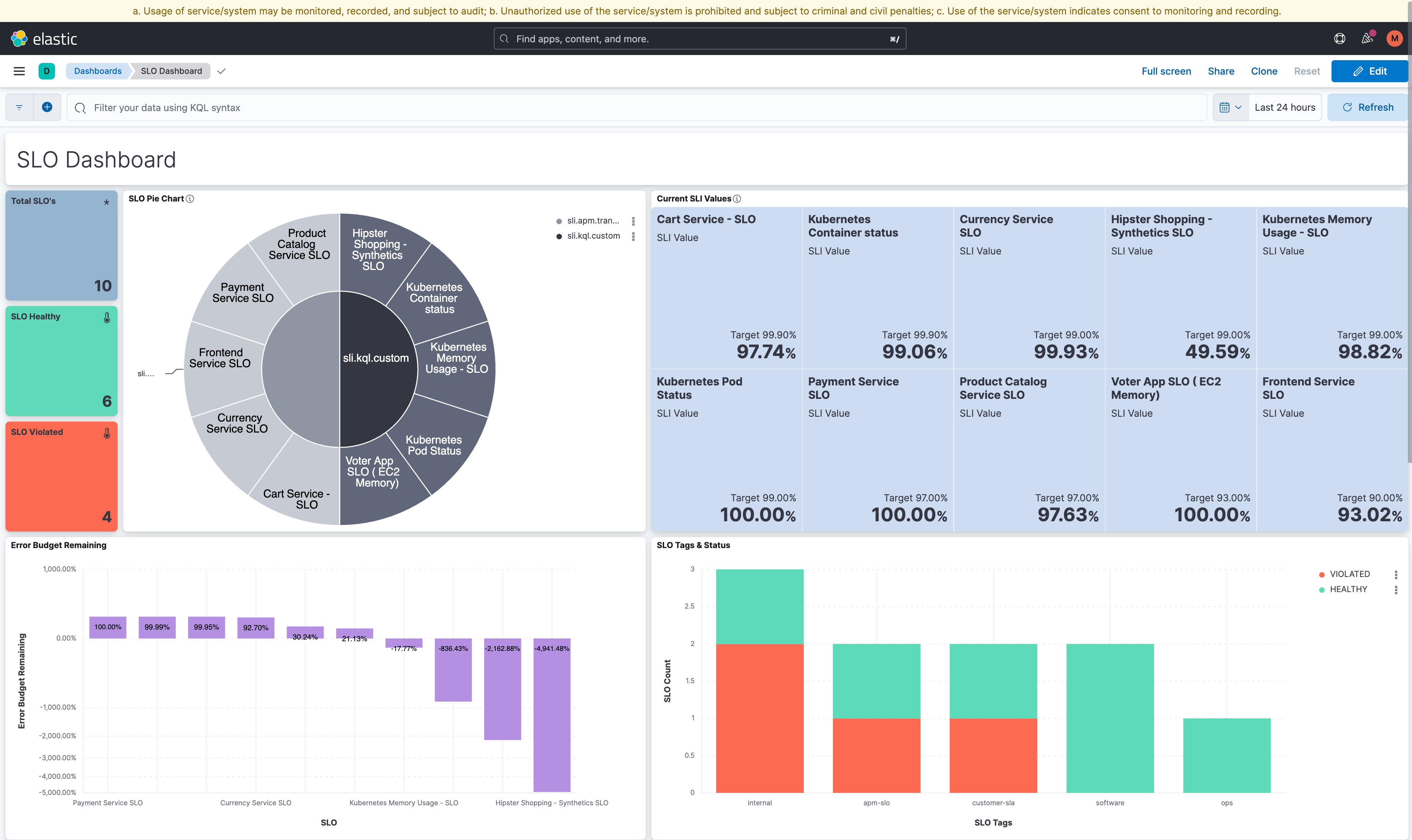This screenshot has width=1412, height=840.
Task: Click the green D space avatar
Action: [x=46, y=71]
